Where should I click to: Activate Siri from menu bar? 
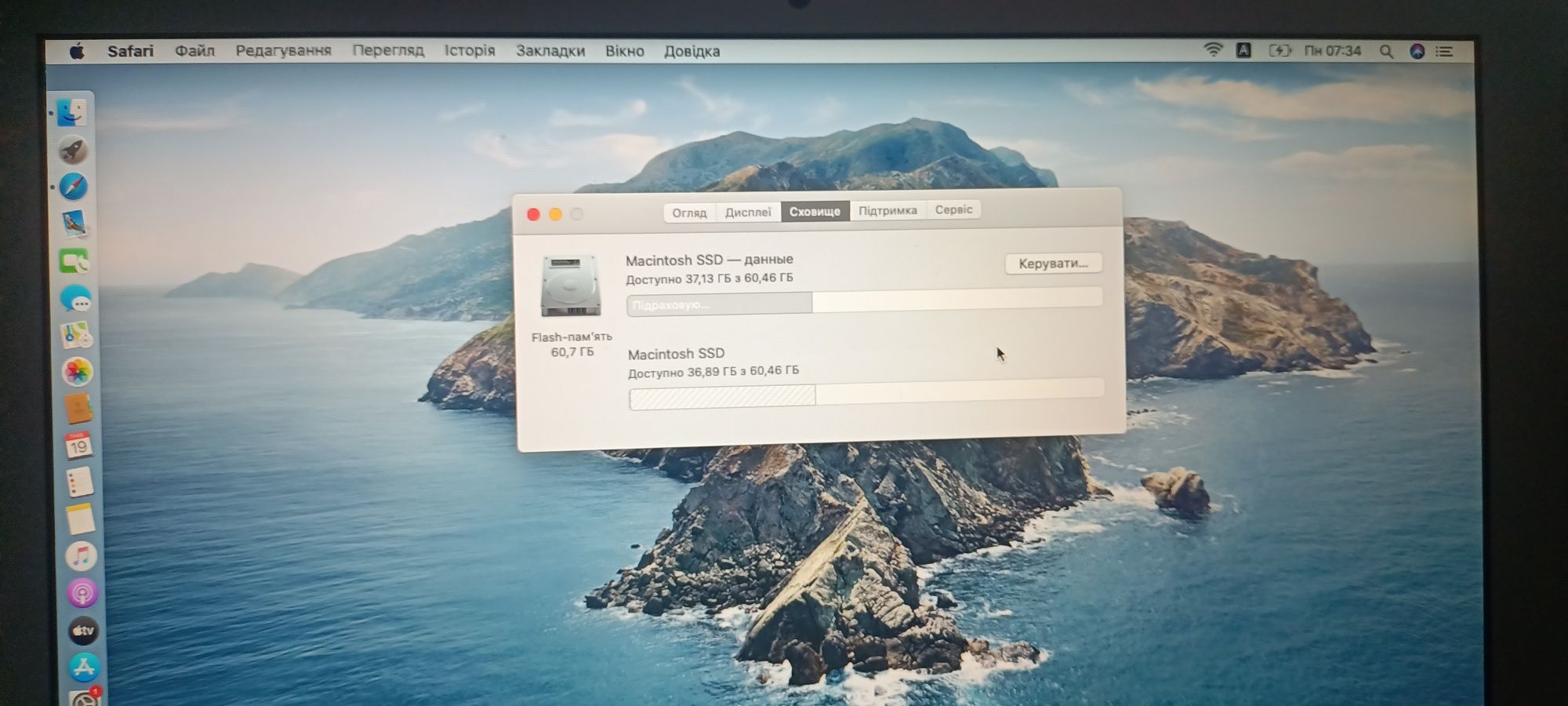point(1417,51)
